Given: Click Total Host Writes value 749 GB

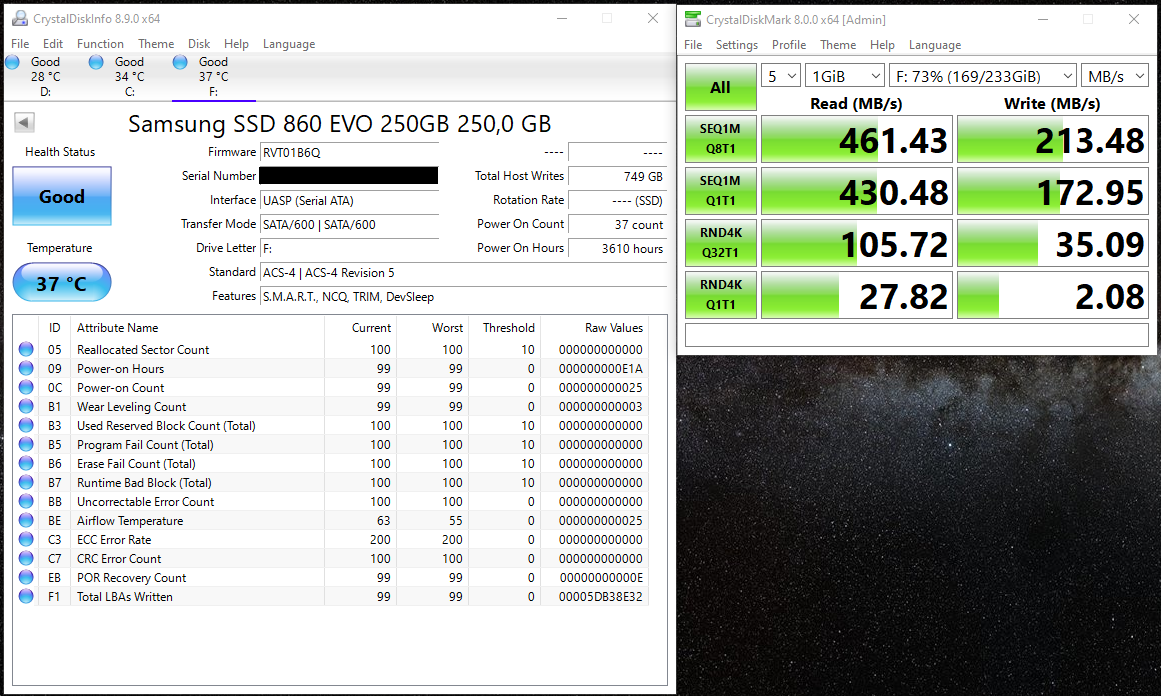Looking at the screenshot, I should click(618, 176).
